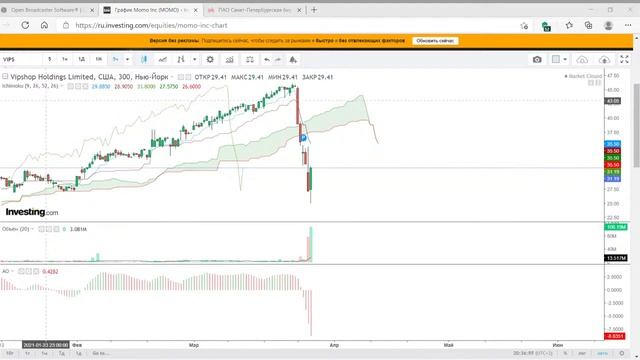640x360 pixels.
Task: Click VIPS symbol search field
Action: pyautogui.click(x=21, y=60)
